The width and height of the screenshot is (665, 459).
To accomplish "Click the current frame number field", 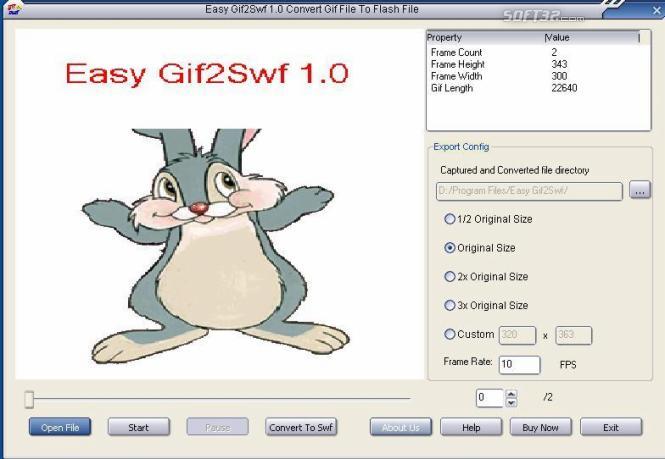I will tap(490, 398).
